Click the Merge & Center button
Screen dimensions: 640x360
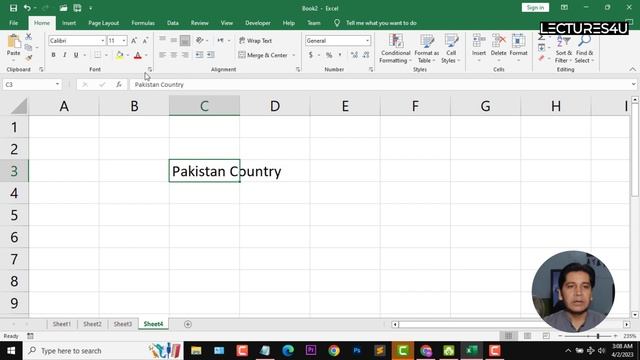263,55
